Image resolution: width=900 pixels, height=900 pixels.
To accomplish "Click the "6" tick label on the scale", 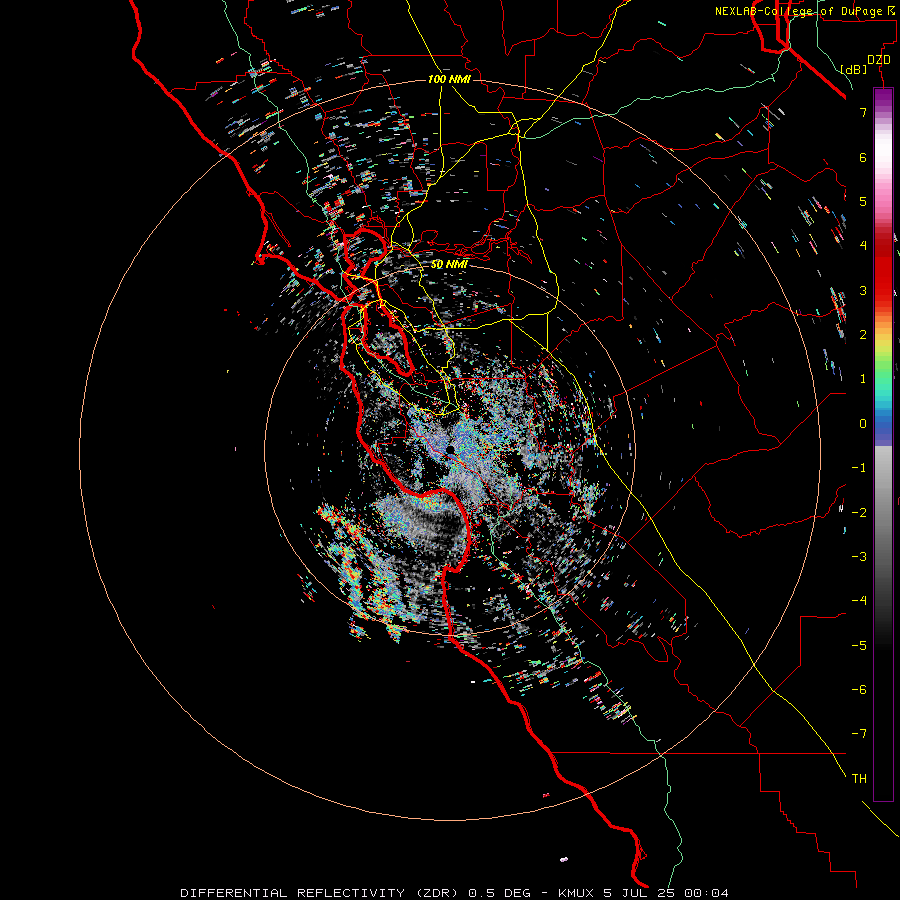I will point(863,157).
